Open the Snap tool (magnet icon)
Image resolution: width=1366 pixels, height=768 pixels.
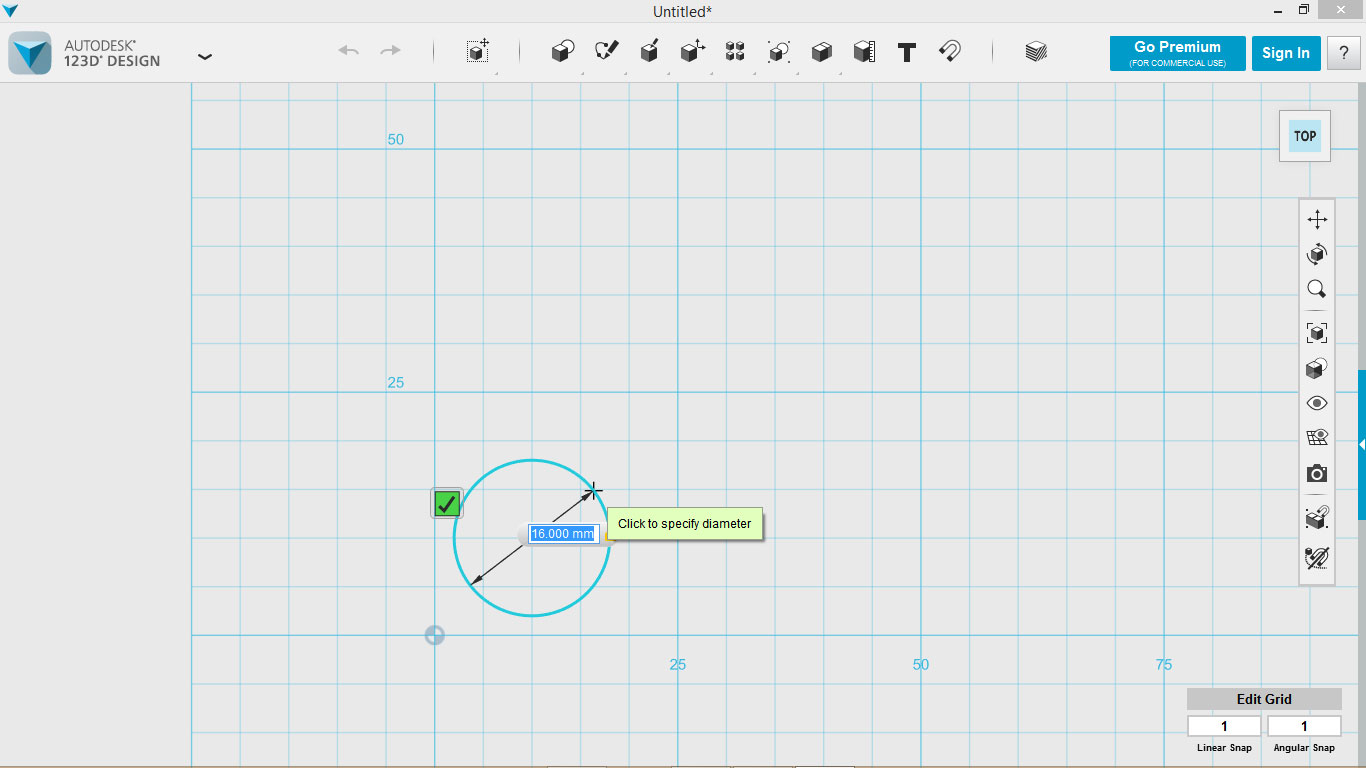coord(949,52)
